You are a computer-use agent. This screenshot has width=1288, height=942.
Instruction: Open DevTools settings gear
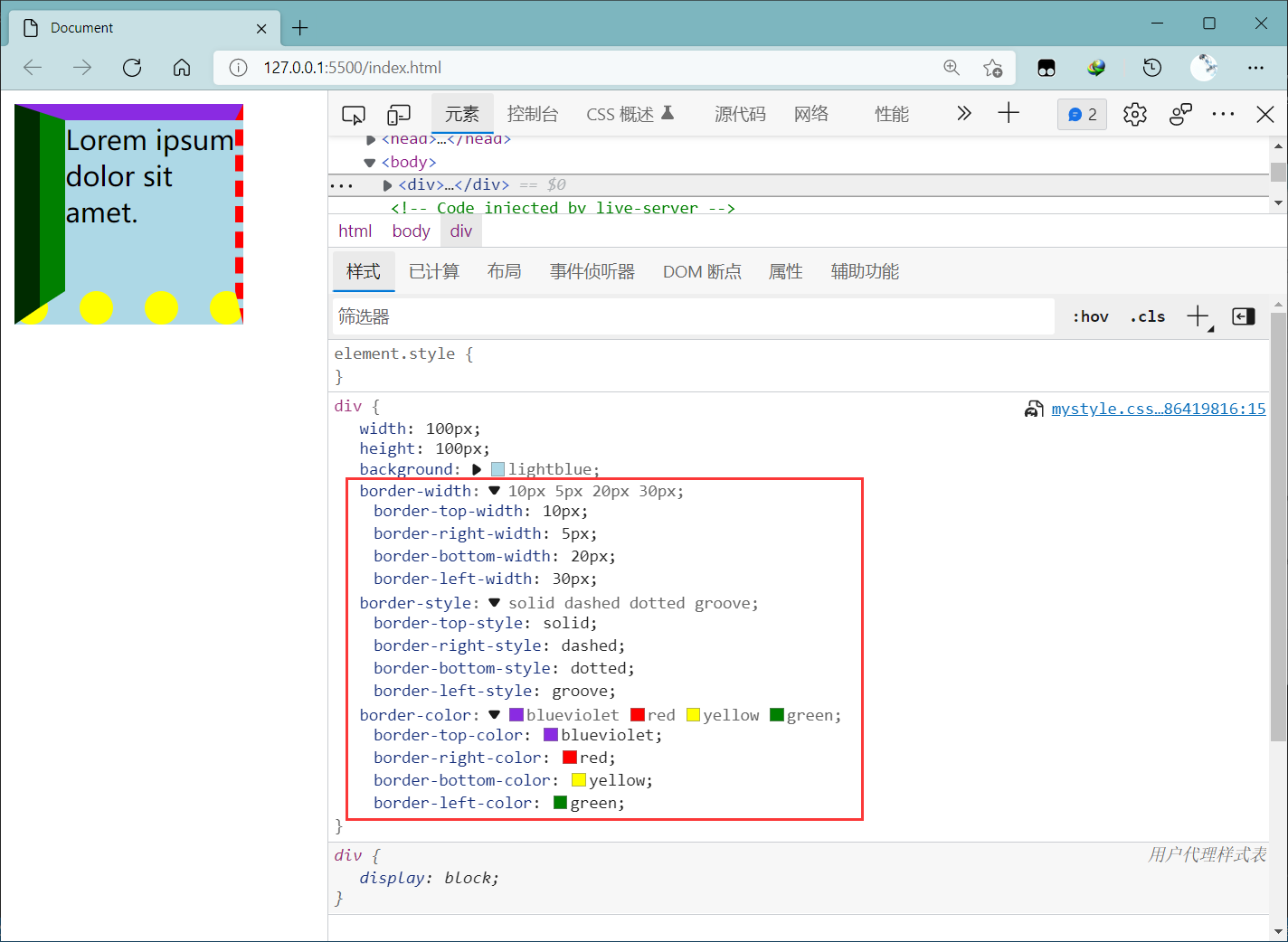(x=1135, y=114)
